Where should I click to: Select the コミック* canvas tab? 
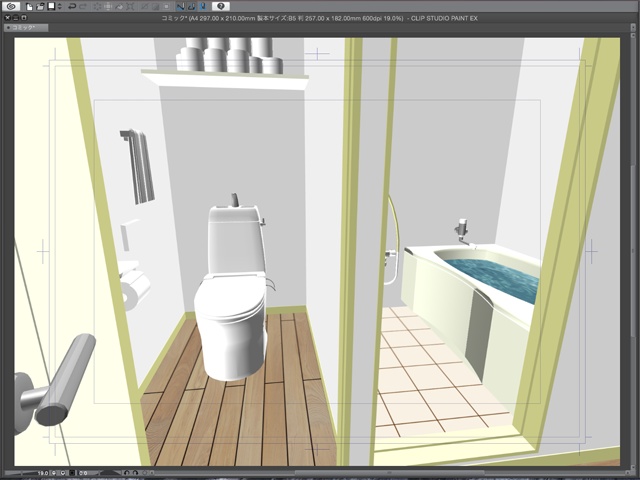click(x=26, y=28)
